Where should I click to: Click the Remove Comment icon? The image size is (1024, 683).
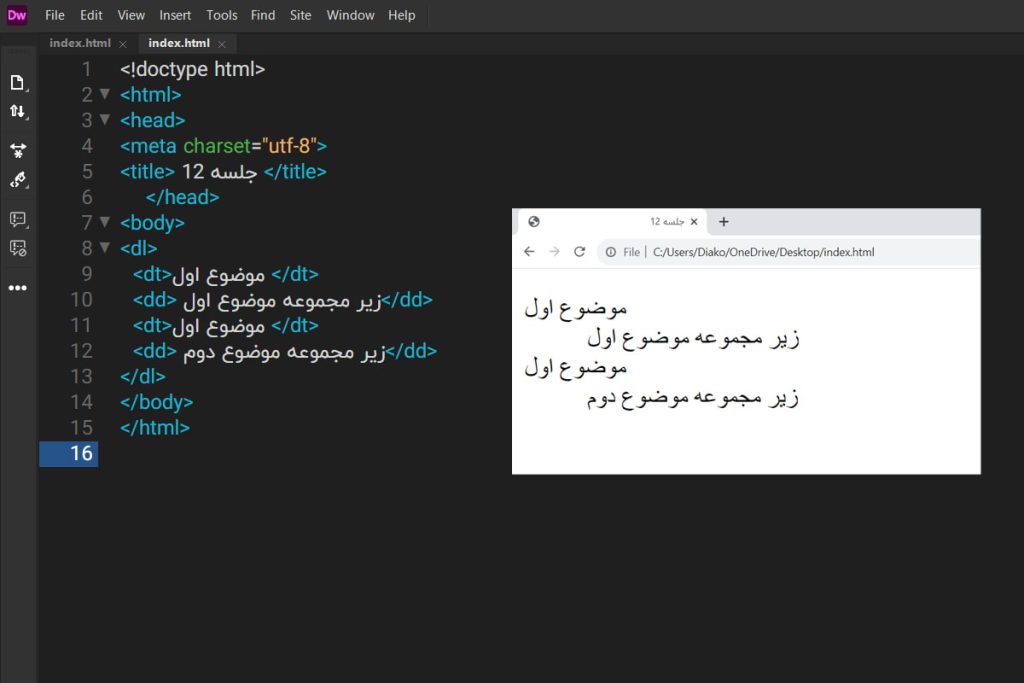(18, 248)
